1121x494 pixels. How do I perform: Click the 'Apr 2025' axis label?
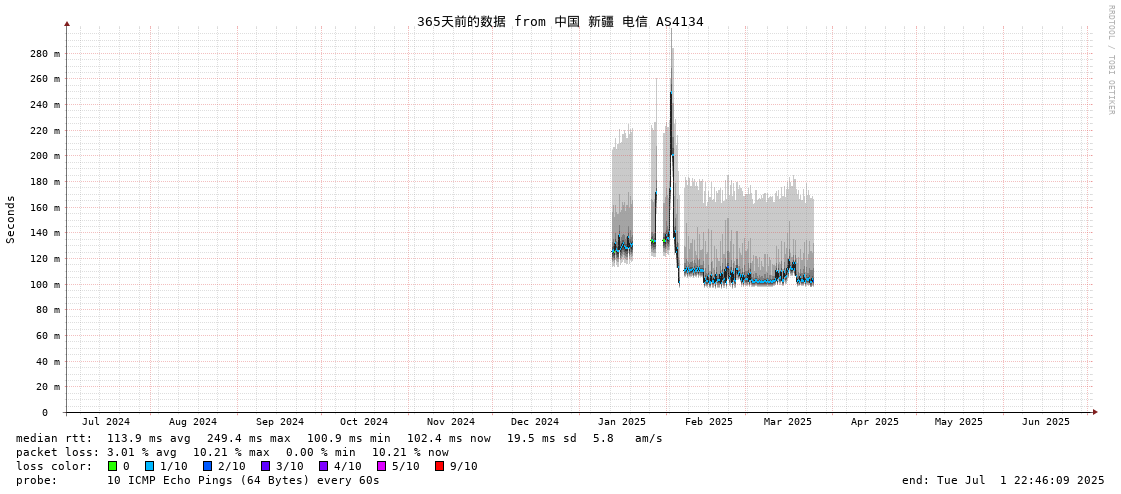click(874, 422)
